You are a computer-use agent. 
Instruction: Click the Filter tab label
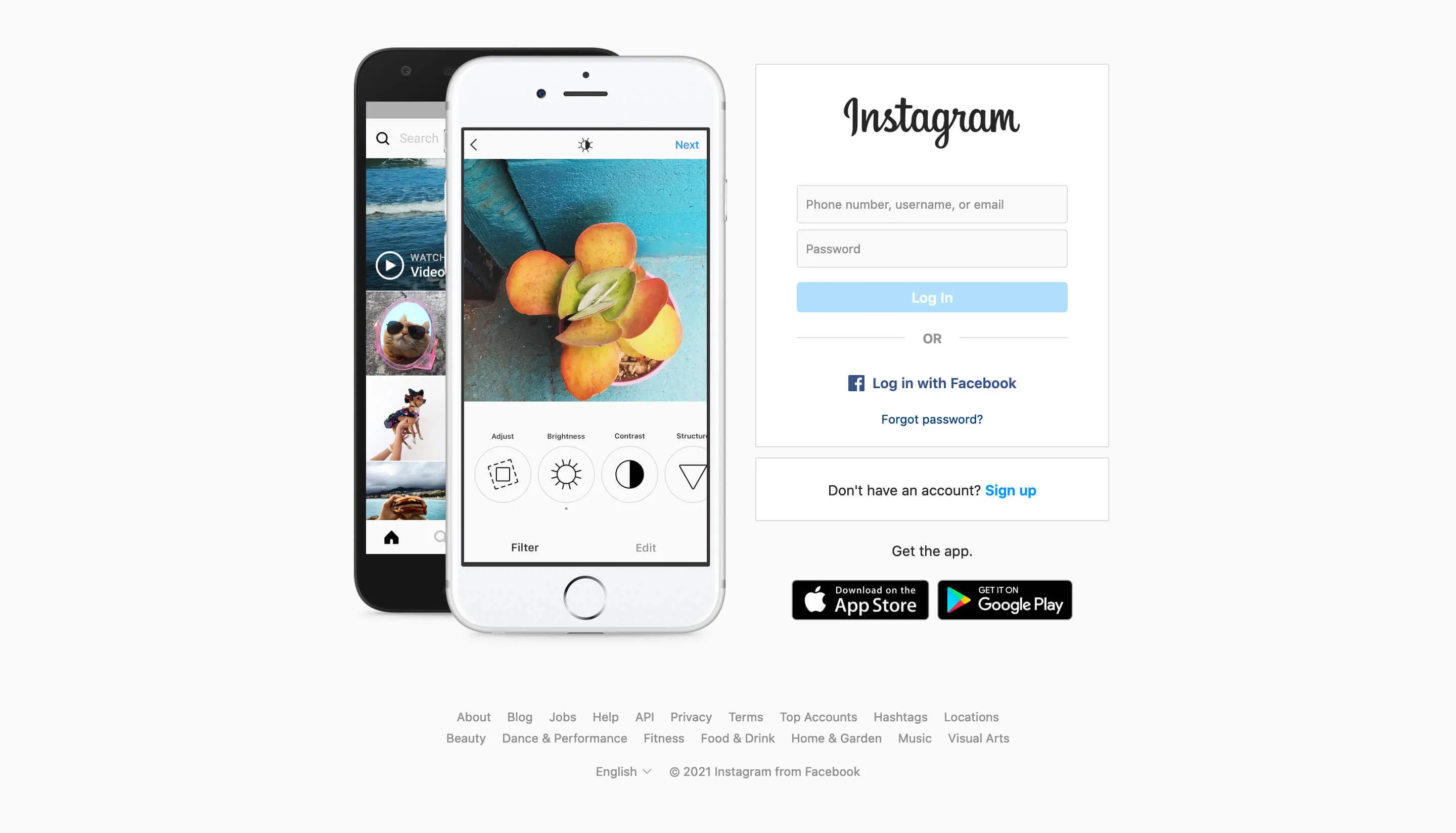(525, 547)
